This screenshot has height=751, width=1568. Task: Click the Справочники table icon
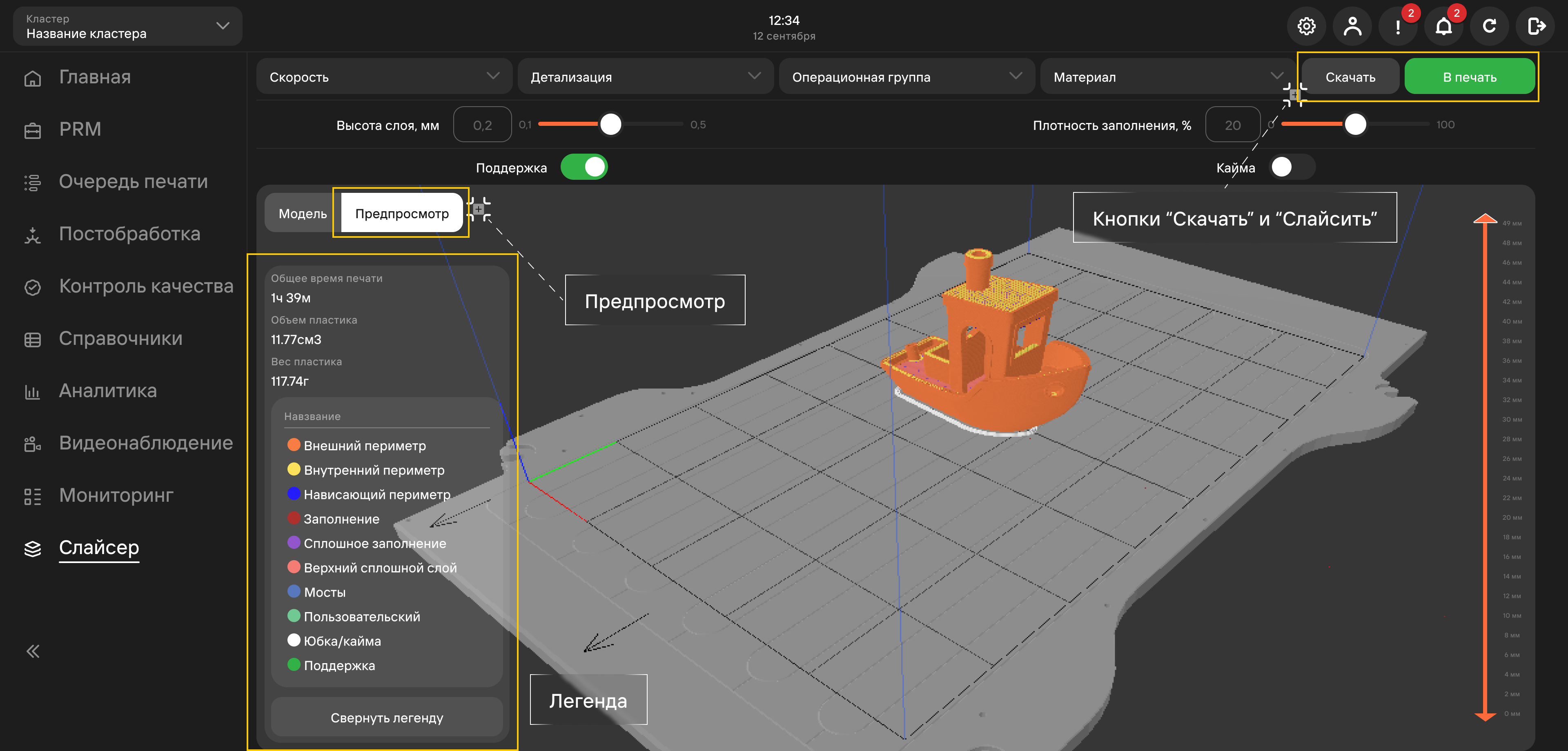[x=32, y=339]
